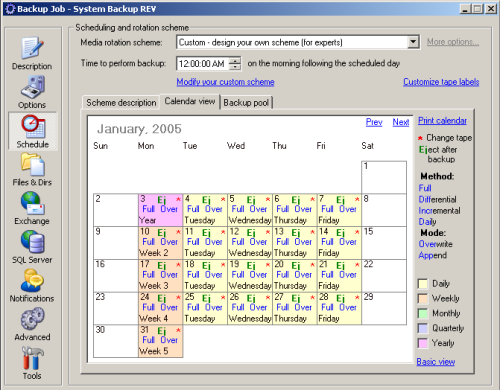
Task: Click Thursday label on January 6
Action: click(290, 220)
